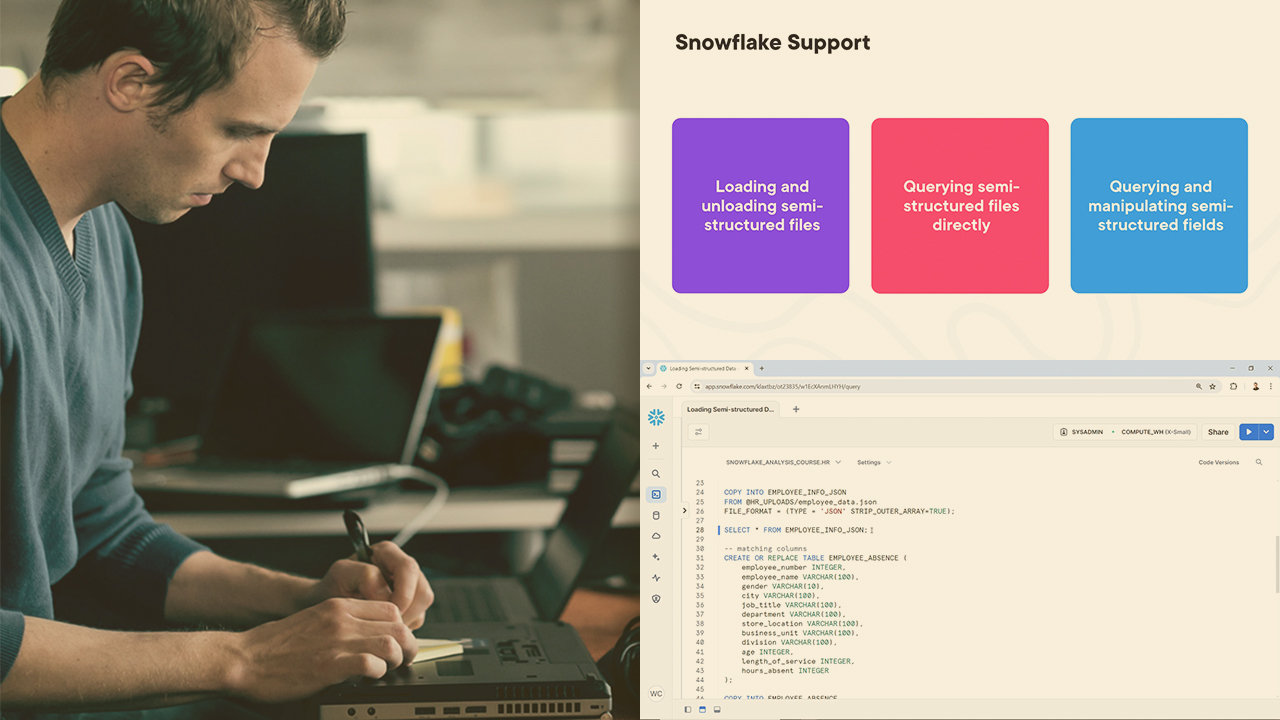Open Activity monitoring via the pulse icon
1280x720 pixels.
[x=656, y=578]
